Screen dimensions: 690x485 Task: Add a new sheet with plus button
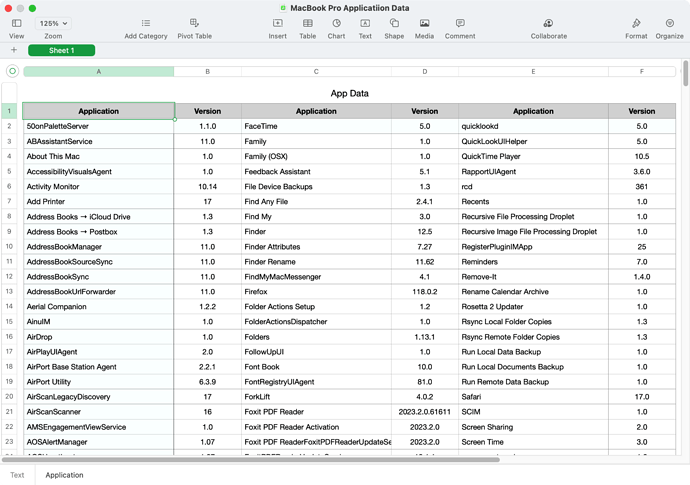[x=13, y=50]
